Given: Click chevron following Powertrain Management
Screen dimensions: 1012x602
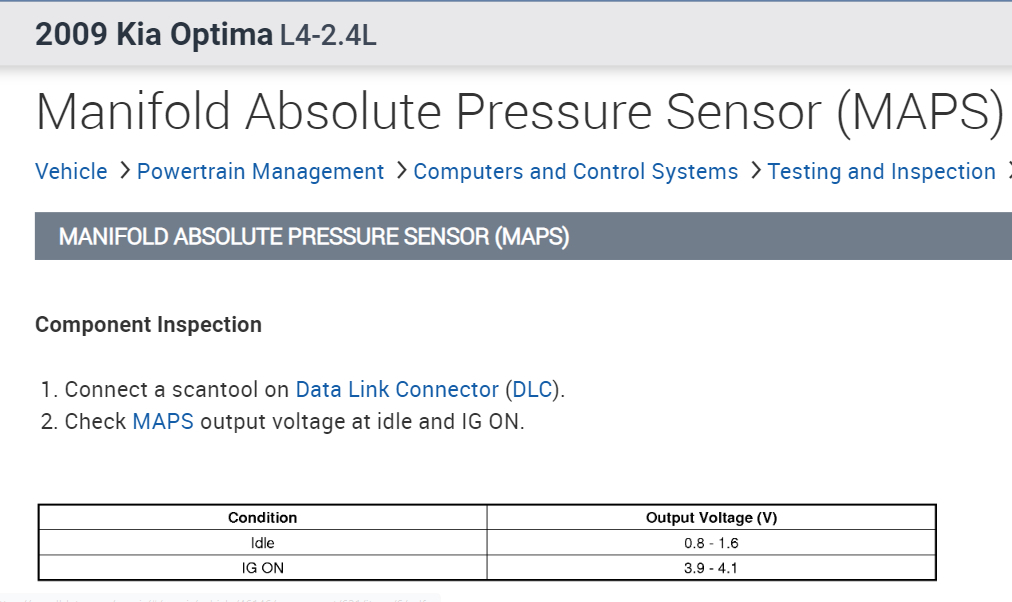Looking at the screenshot, I should click(401, 171).
